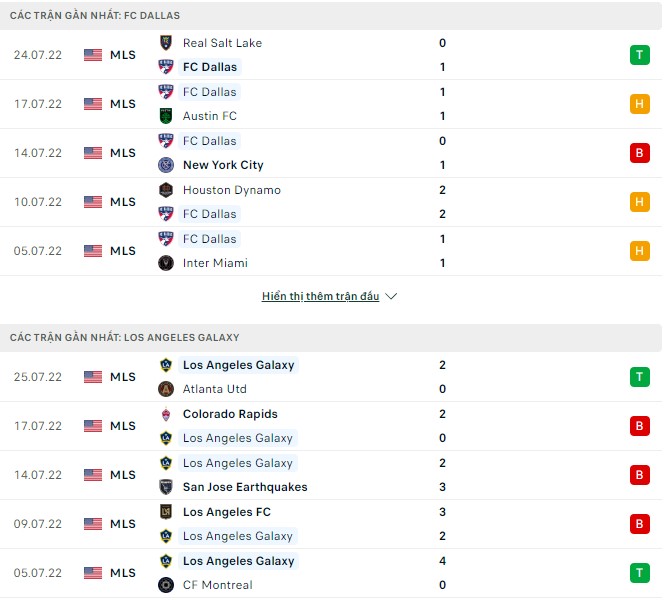Click 'Hiển thị thêm trận đấu' link
Viewport: 667px width, 600px height.
[320, 297]
